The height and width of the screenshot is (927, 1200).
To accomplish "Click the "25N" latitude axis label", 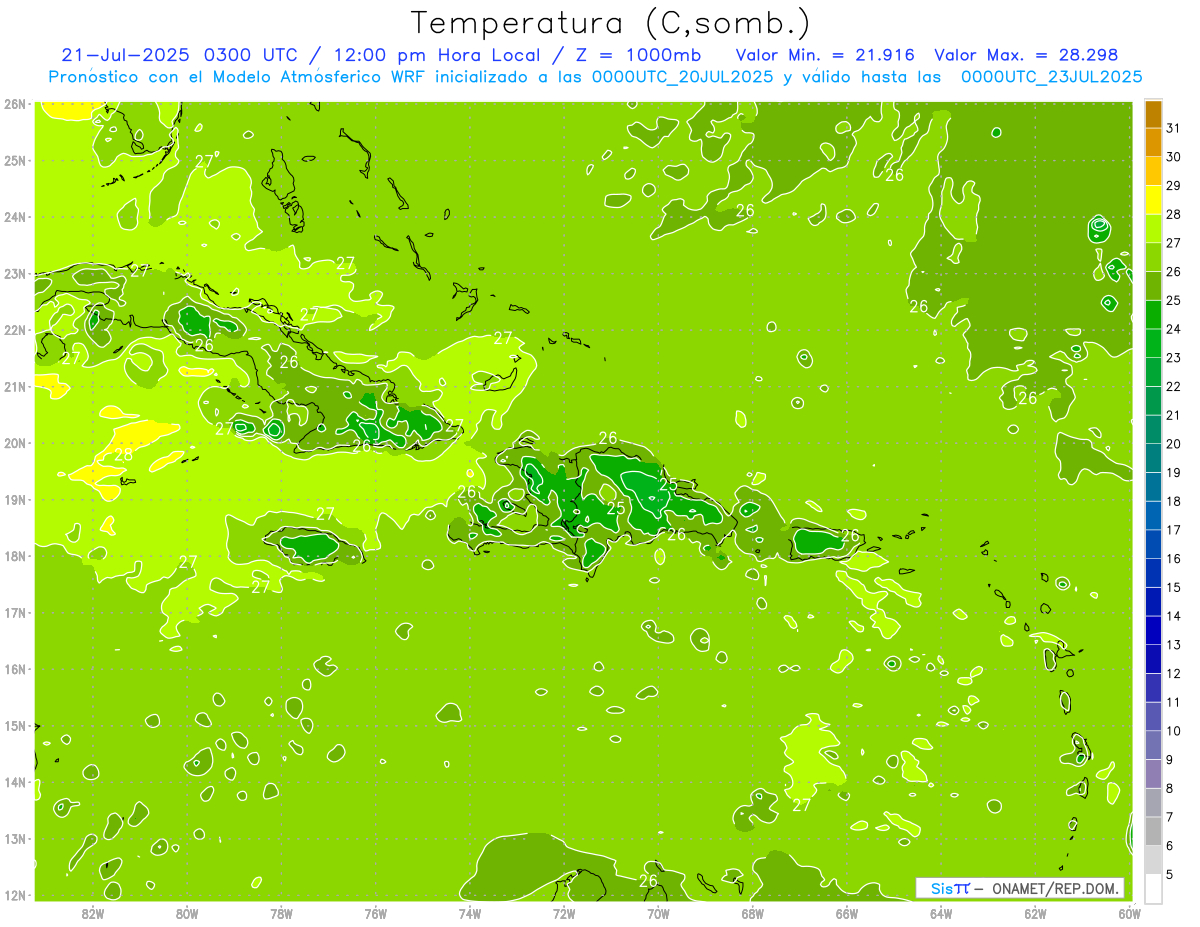I will pyautogui.click(x=15, y=160).
